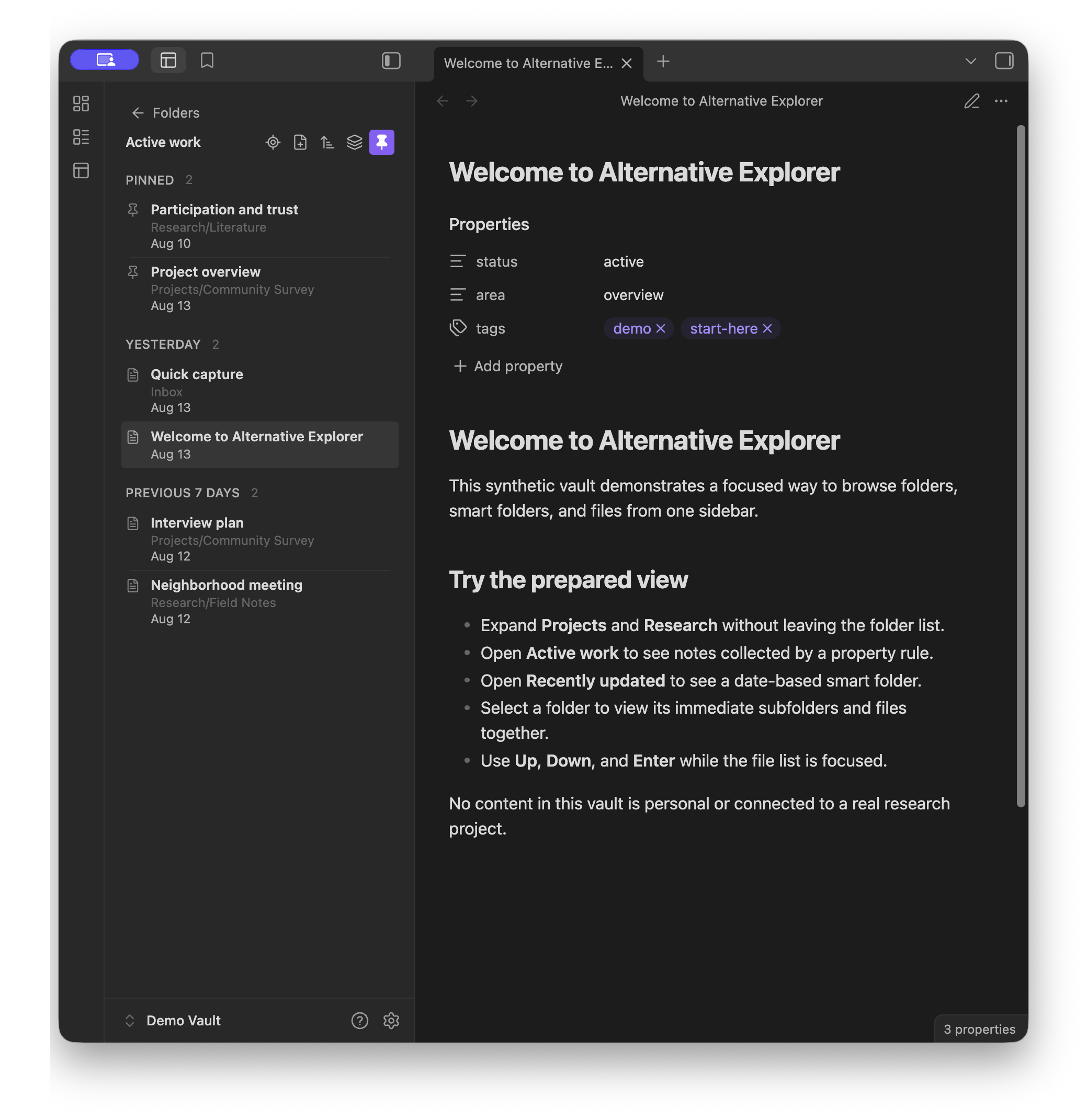Close the Welcome to Alternative Explorer tab

(627, 63)
